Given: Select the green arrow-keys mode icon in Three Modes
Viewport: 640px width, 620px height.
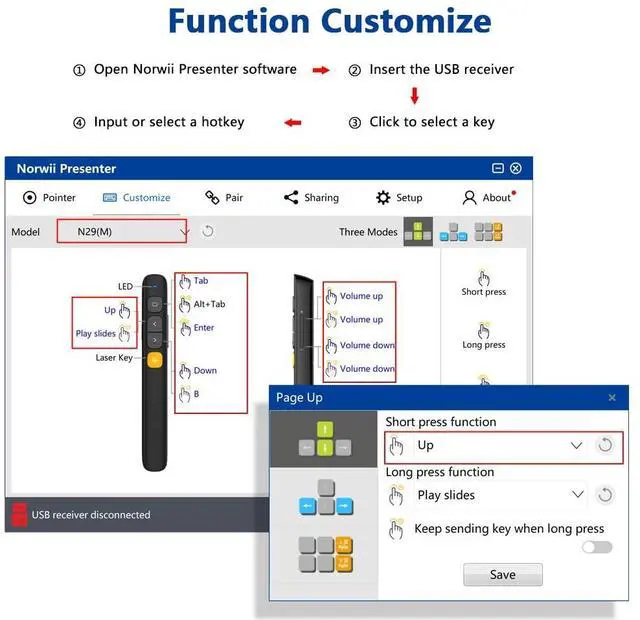Looking at the screenshot, I should [418, 231].
